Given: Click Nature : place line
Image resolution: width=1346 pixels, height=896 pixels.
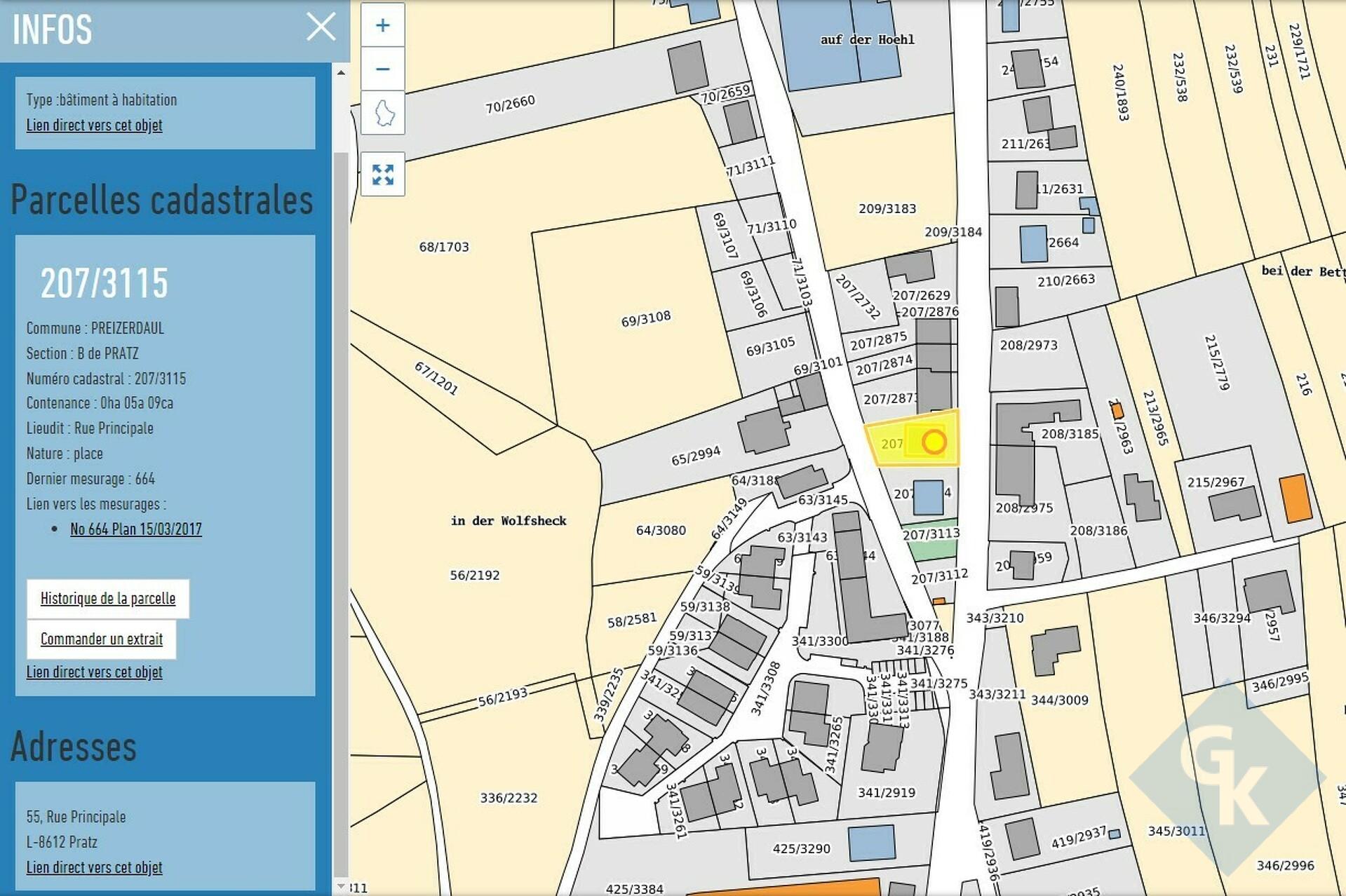Looking at the screenshot, I should (65, 454).
